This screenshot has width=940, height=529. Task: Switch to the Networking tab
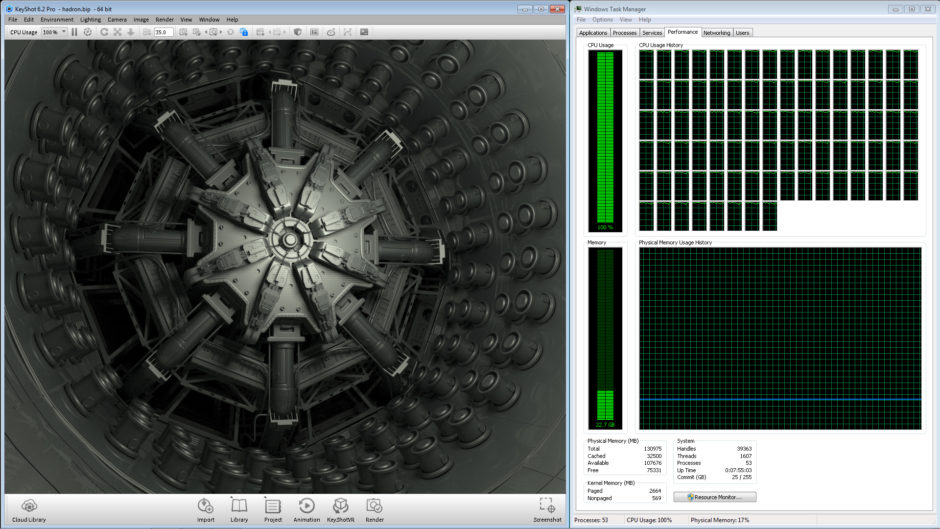pos(716,32)
